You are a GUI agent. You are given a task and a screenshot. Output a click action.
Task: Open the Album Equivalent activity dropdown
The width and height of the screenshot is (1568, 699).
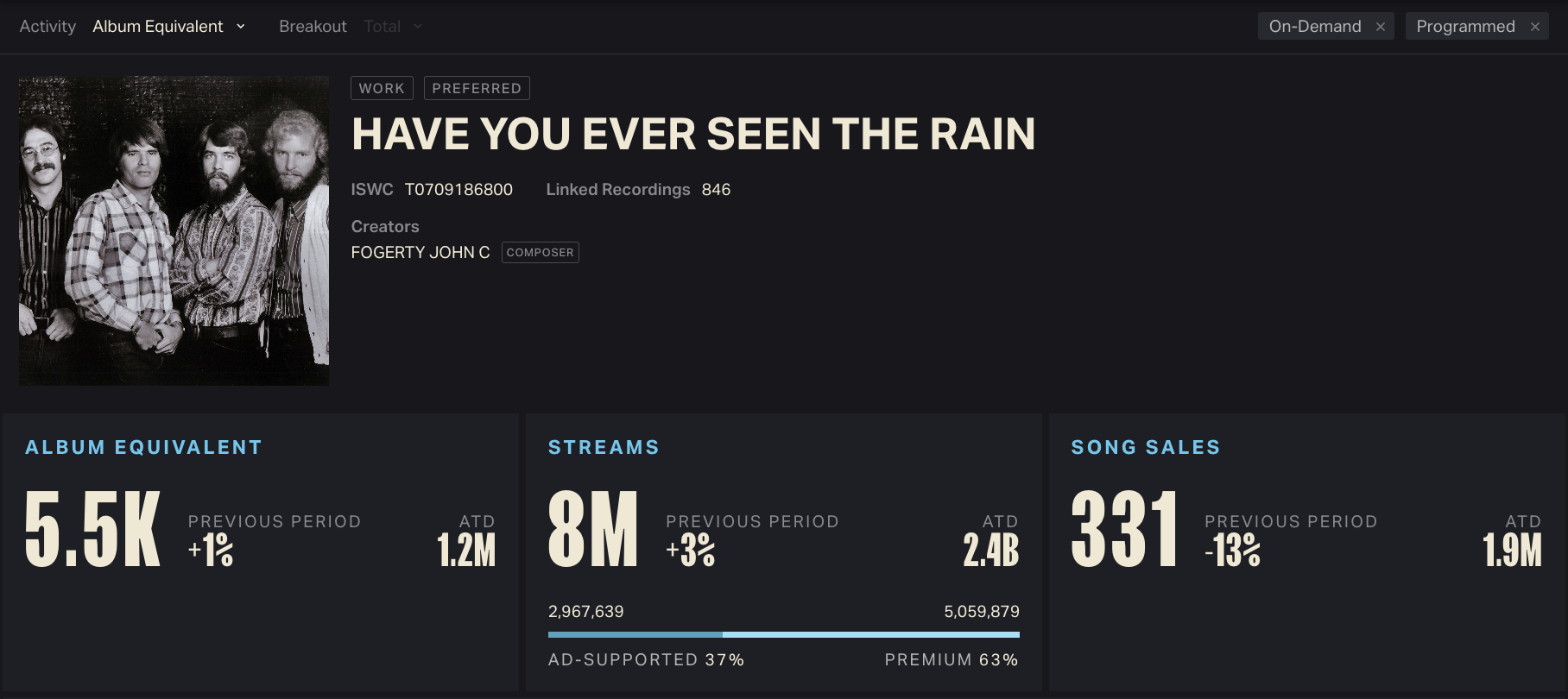coord(169,27)
